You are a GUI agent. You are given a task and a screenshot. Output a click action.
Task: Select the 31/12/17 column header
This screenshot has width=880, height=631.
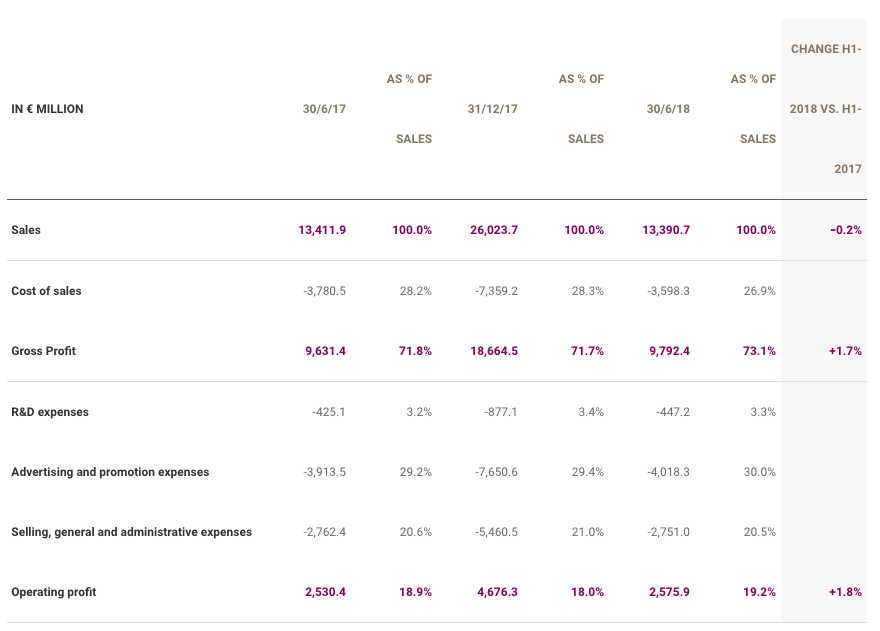(492, 109)
